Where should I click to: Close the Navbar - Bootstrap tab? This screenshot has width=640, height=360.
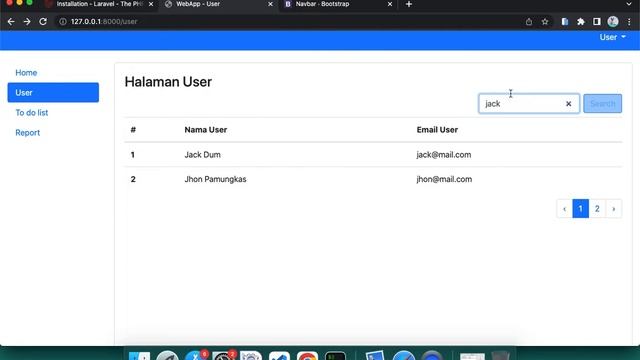[x=390, y=4]
